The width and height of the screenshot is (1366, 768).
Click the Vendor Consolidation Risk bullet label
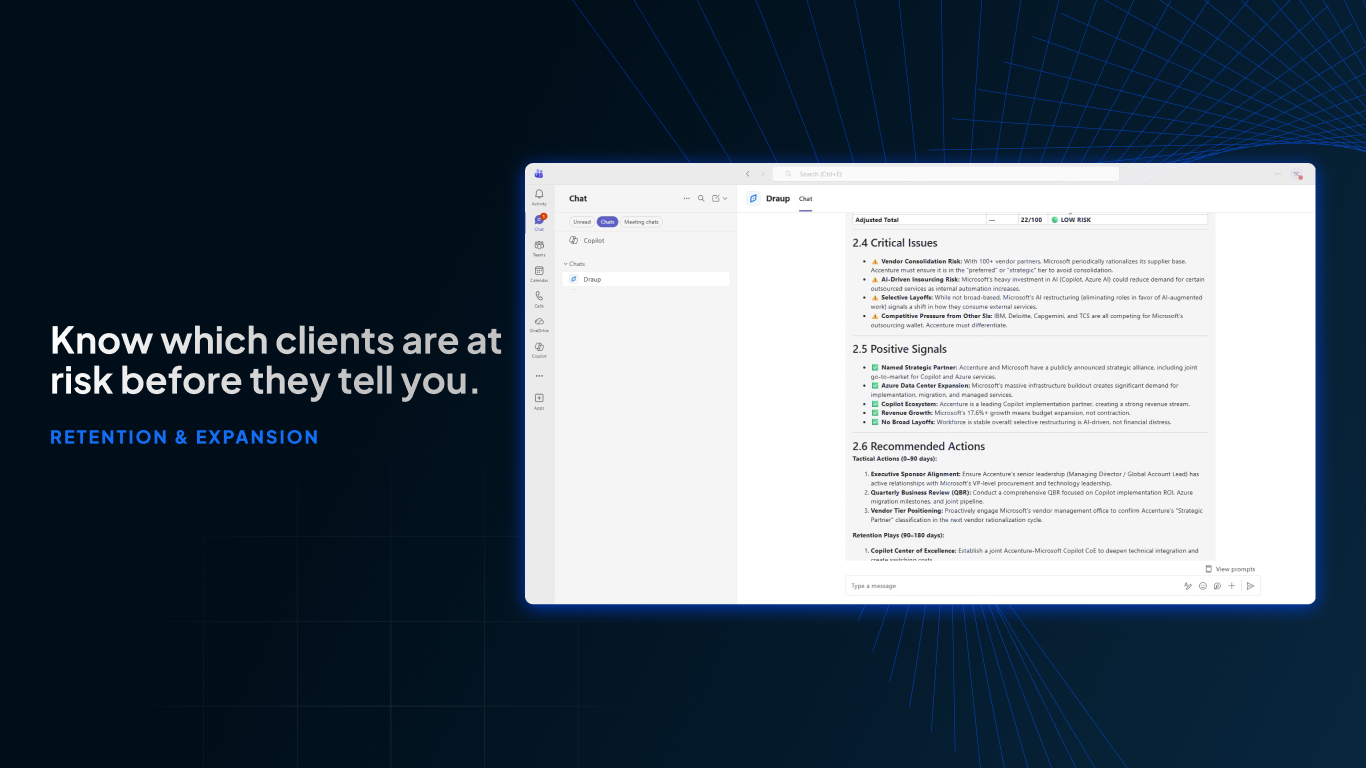pos(921,261)
